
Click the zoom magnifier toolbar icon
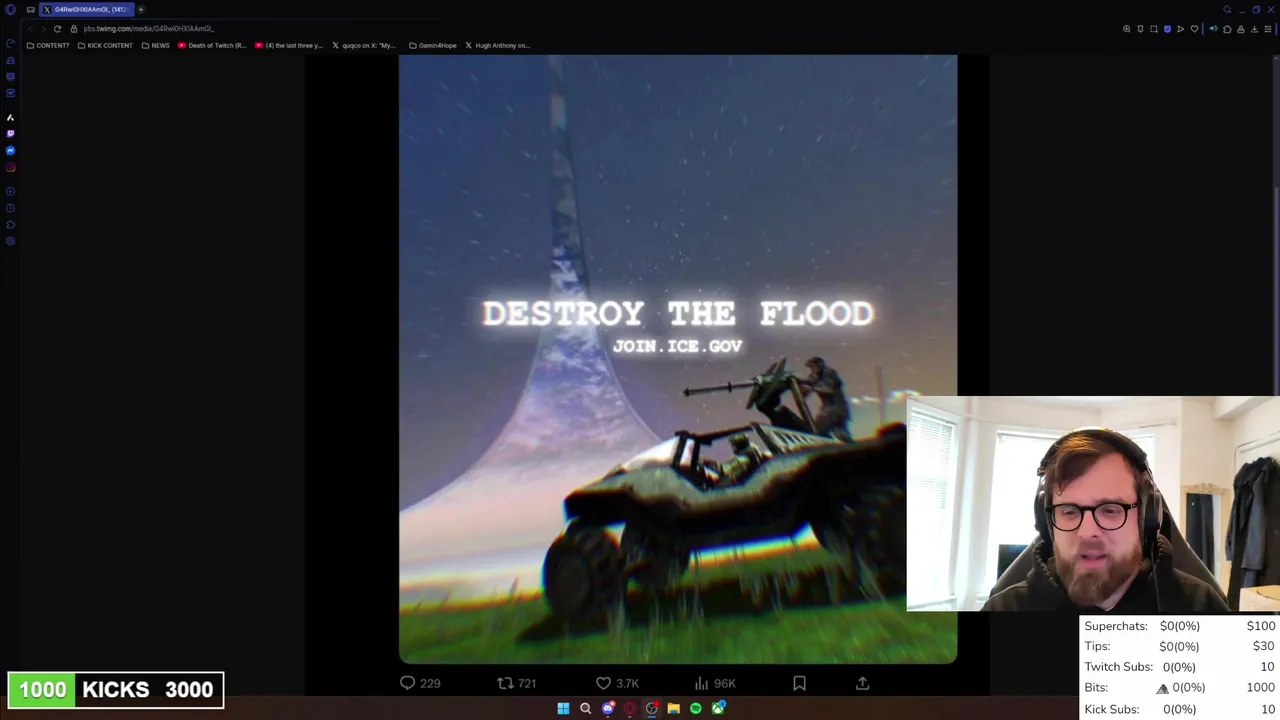[x=1126, y=29]
